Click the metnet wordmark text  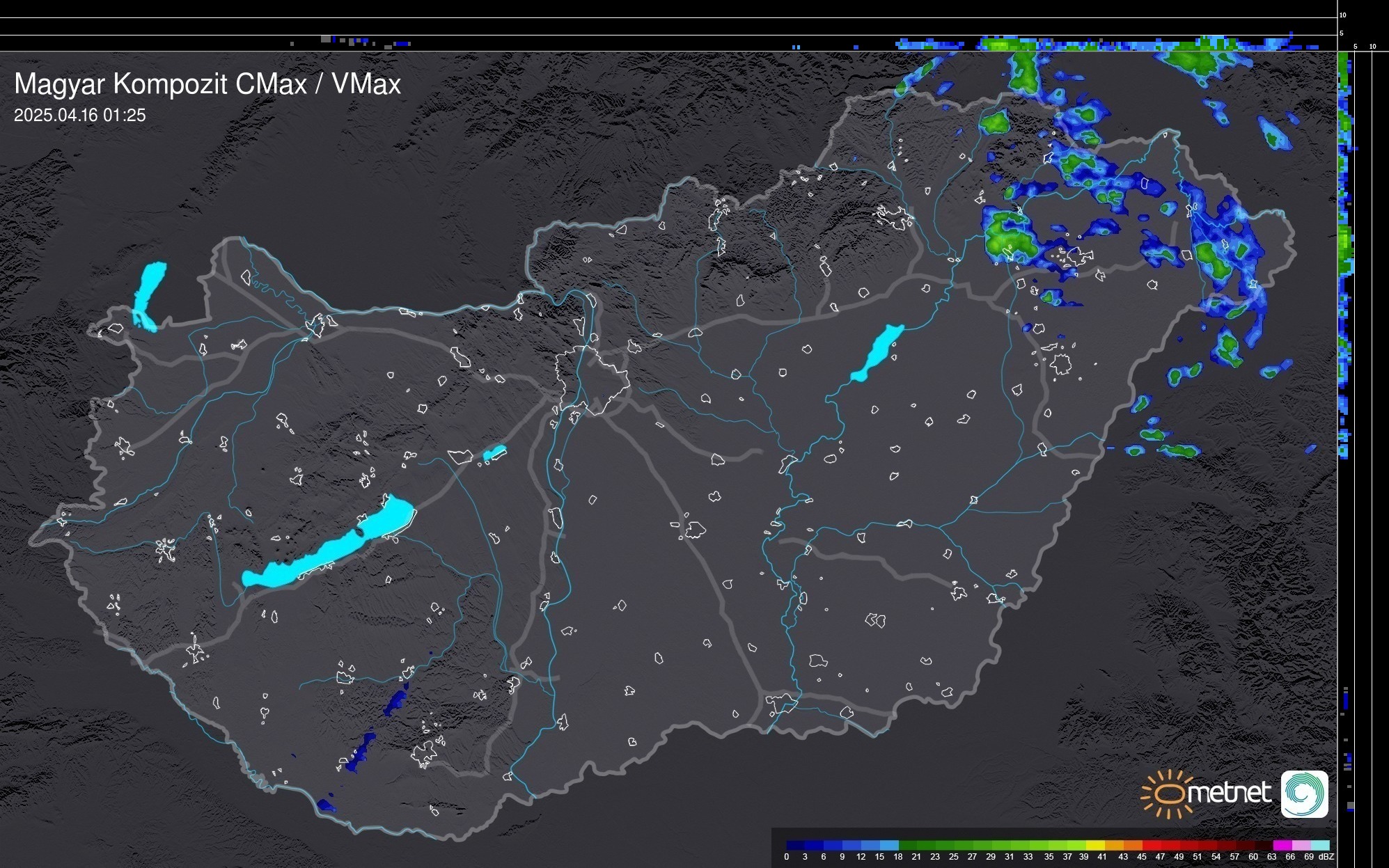[x=1228, y=793]
